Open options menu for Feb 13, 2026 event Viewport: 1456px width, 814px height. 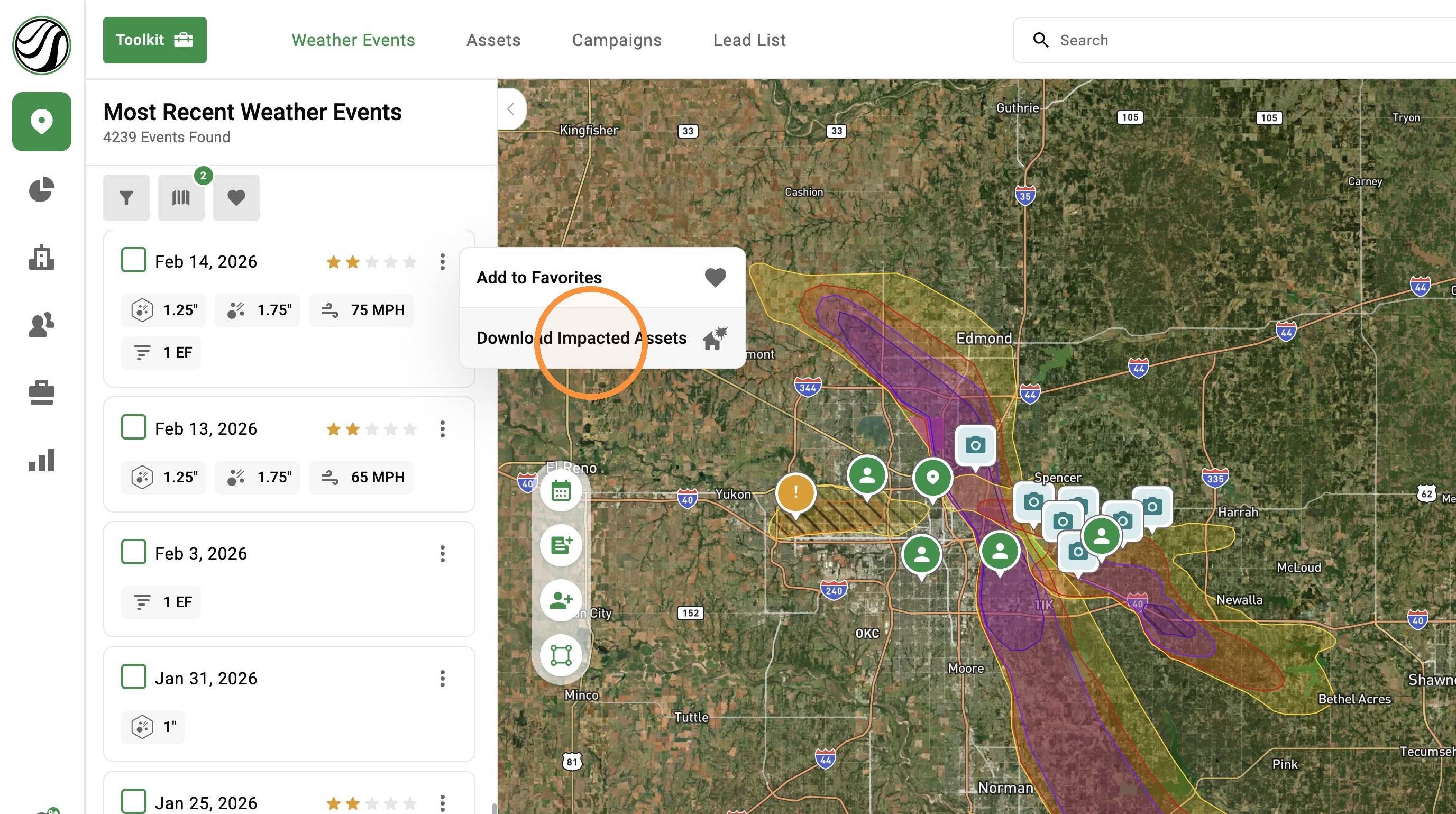click(x=443, y=429)
